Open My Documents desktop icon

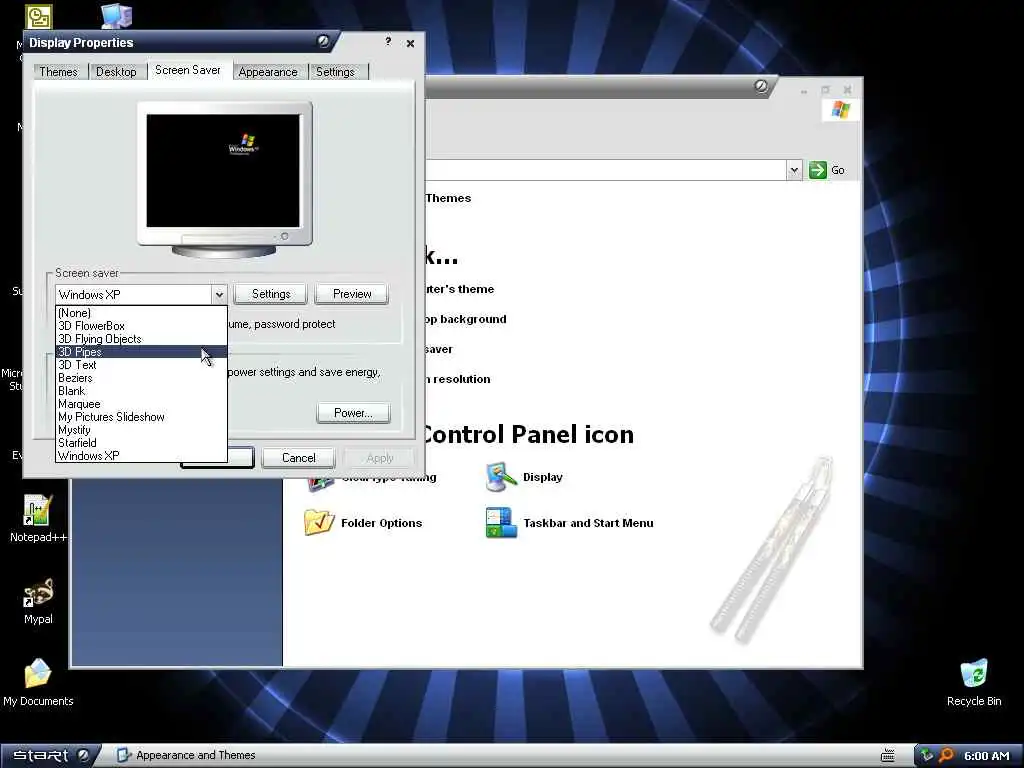pyautogui.click(x=38, y=682)
